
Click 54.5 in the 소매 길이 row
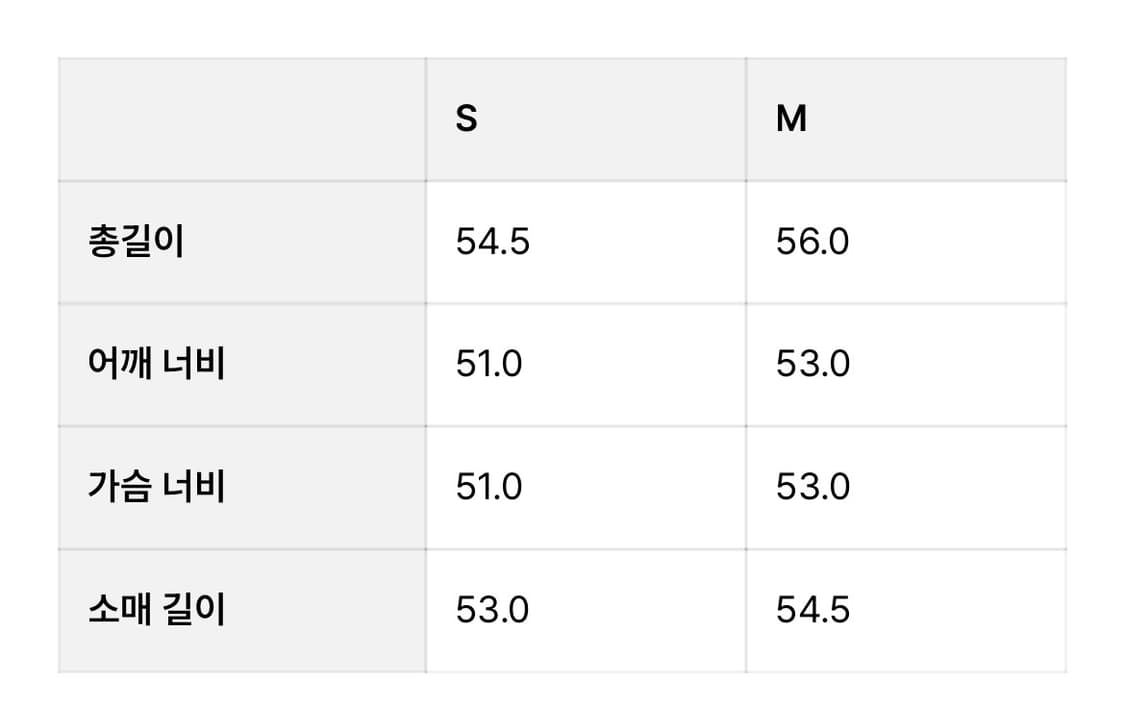[x=812, y=610]
